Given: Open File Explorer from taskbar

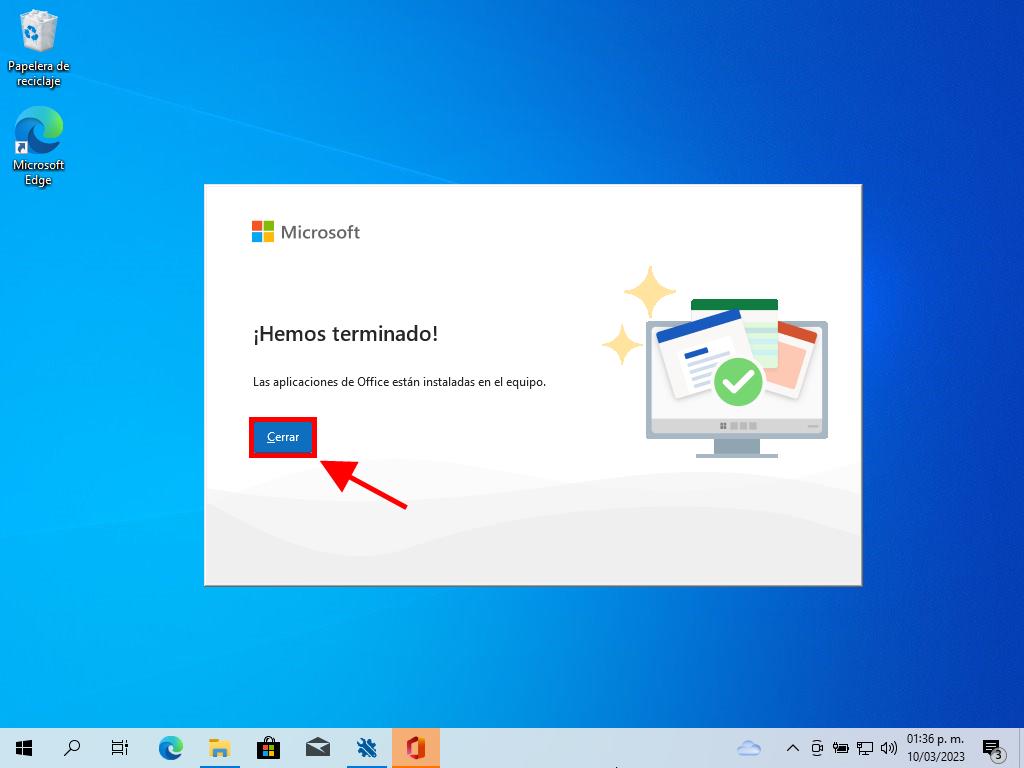Looking at the screenshot, I should [x=219, y=748].
